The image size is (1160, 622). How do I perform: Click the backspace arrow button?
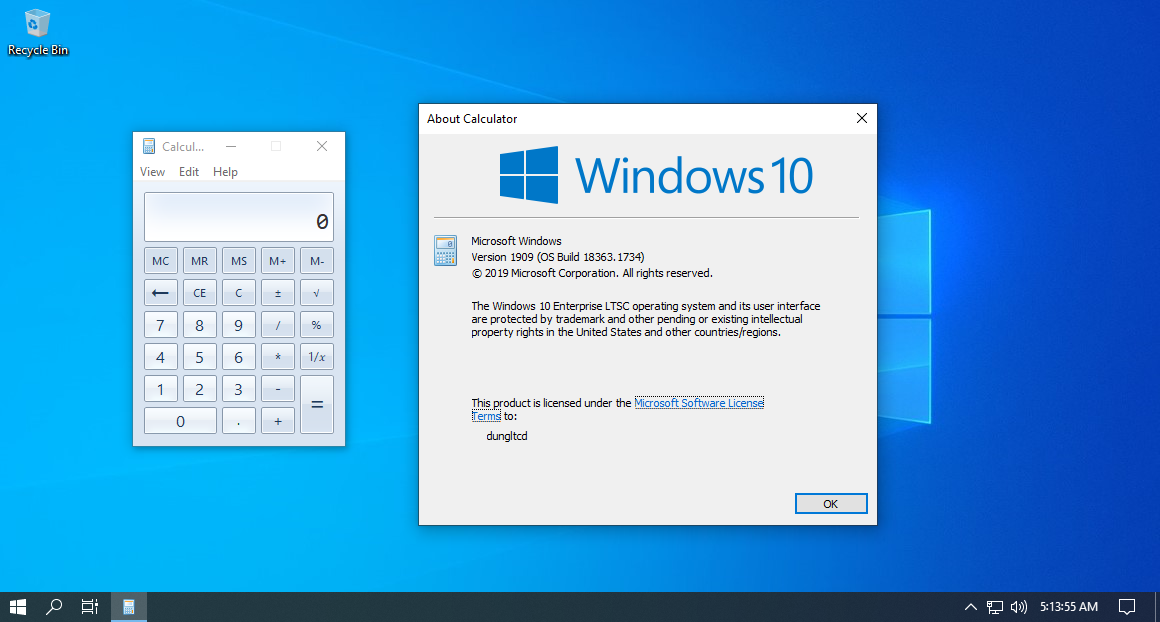click(161, 293)
